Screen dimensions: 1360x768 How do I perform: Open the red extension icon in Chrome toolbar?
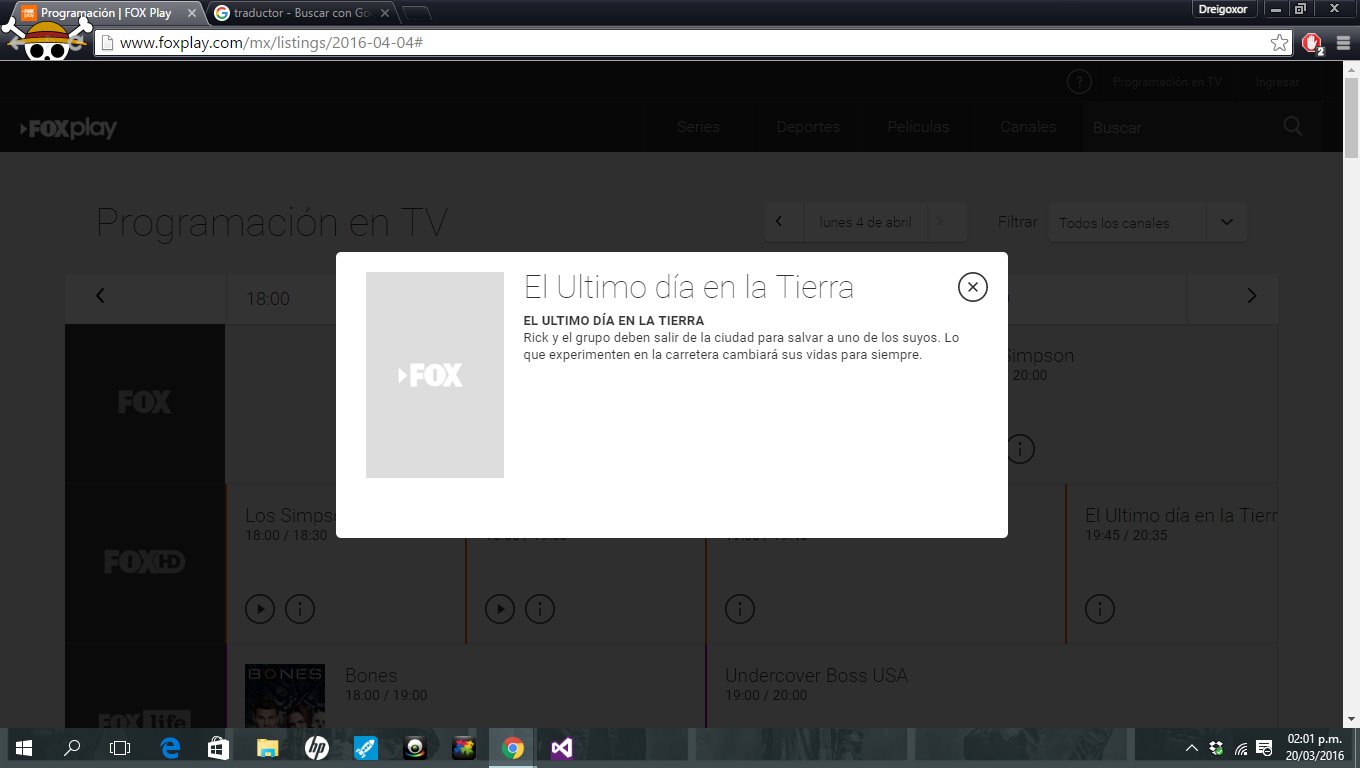tap(1312, 43)
